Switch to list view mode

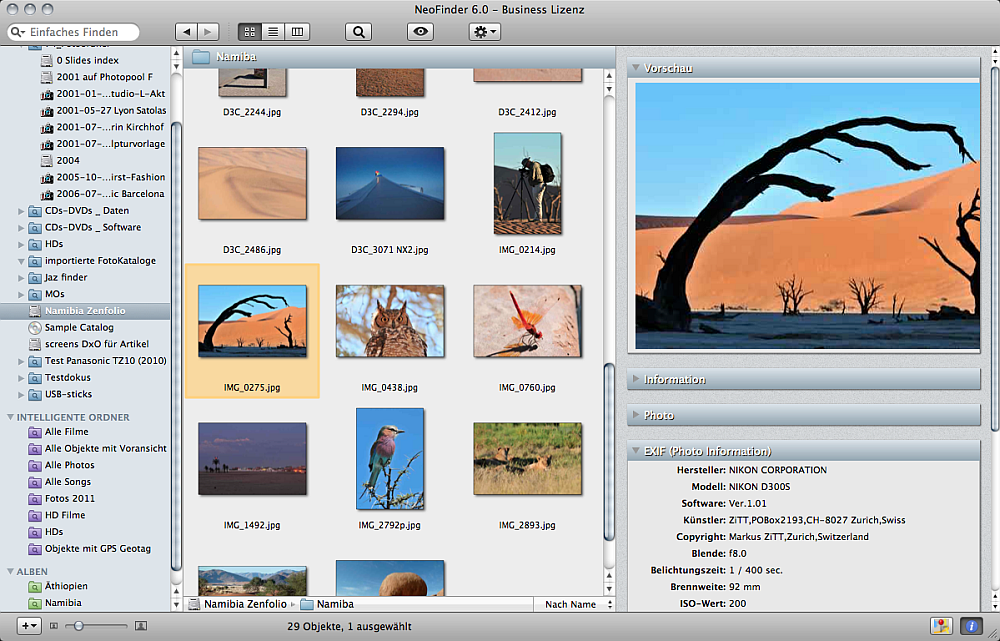click(x=273, y=32)
